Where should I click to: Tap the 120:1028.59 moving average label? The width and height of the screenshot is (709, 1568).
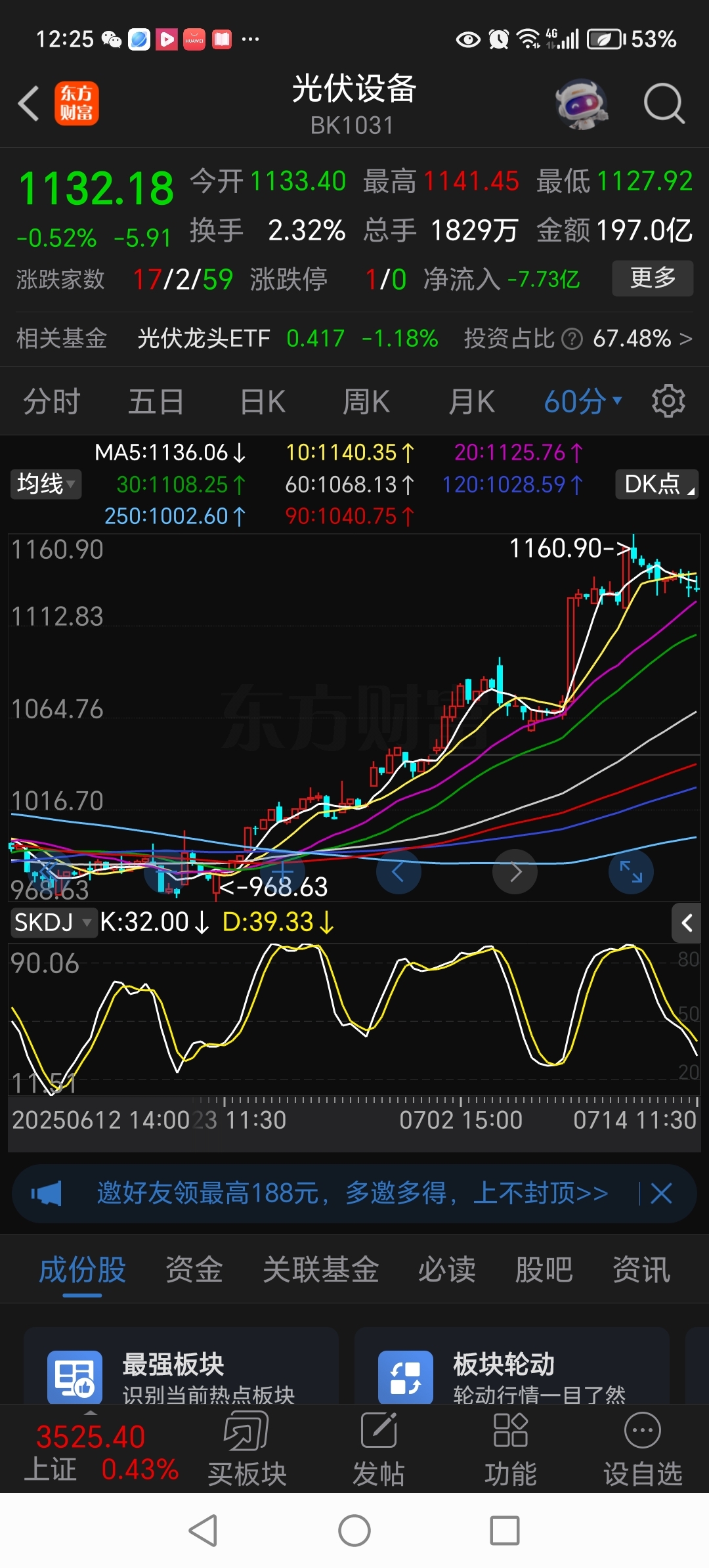(512, 485)
